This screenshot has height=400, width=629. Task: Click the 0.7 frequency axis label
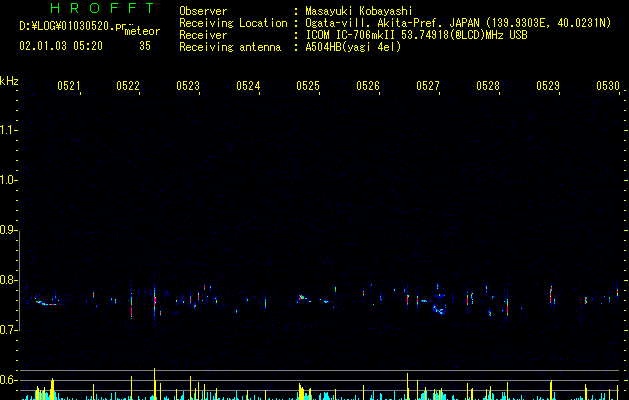click(8, 330)
